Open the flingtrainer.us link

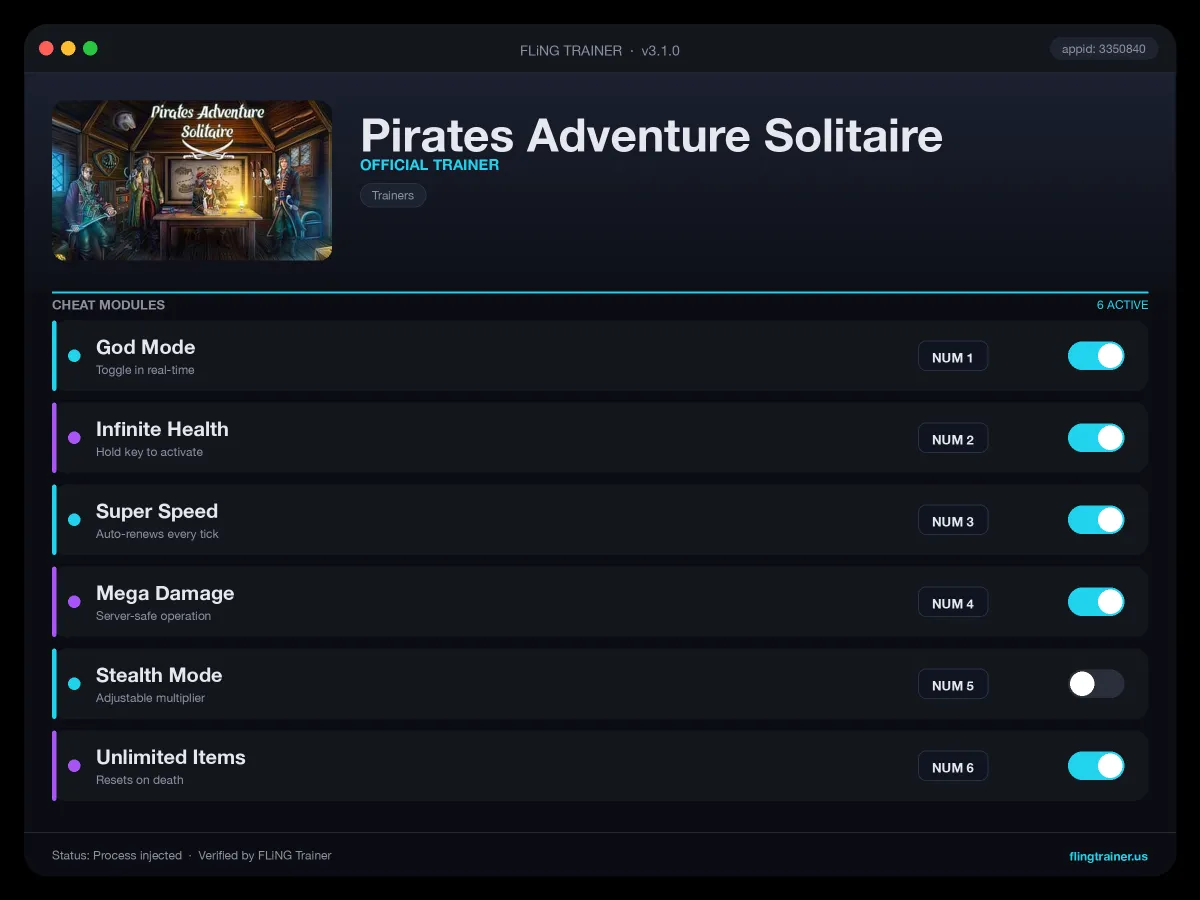(1108, 856)
